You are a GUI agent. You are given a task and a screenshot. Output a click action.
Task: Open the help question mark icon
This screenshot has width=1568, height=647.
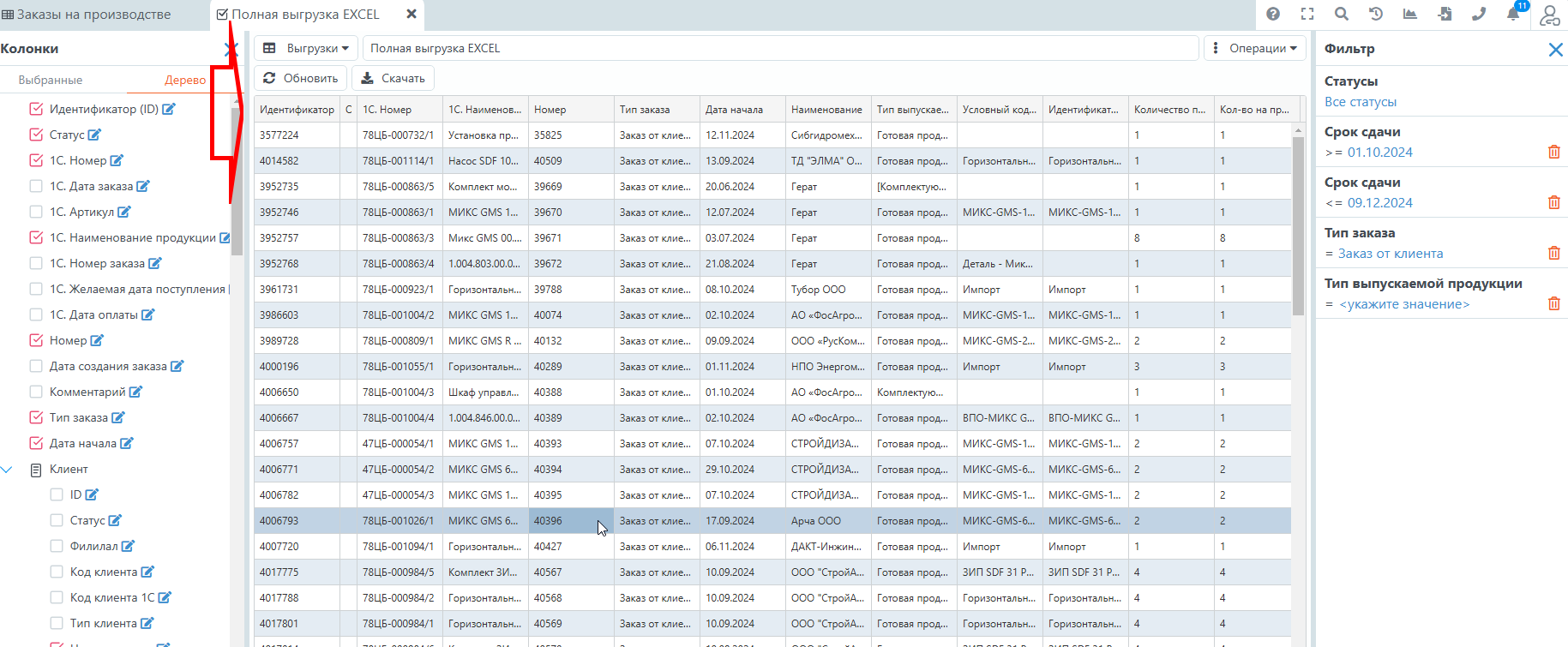[1273, 14]
